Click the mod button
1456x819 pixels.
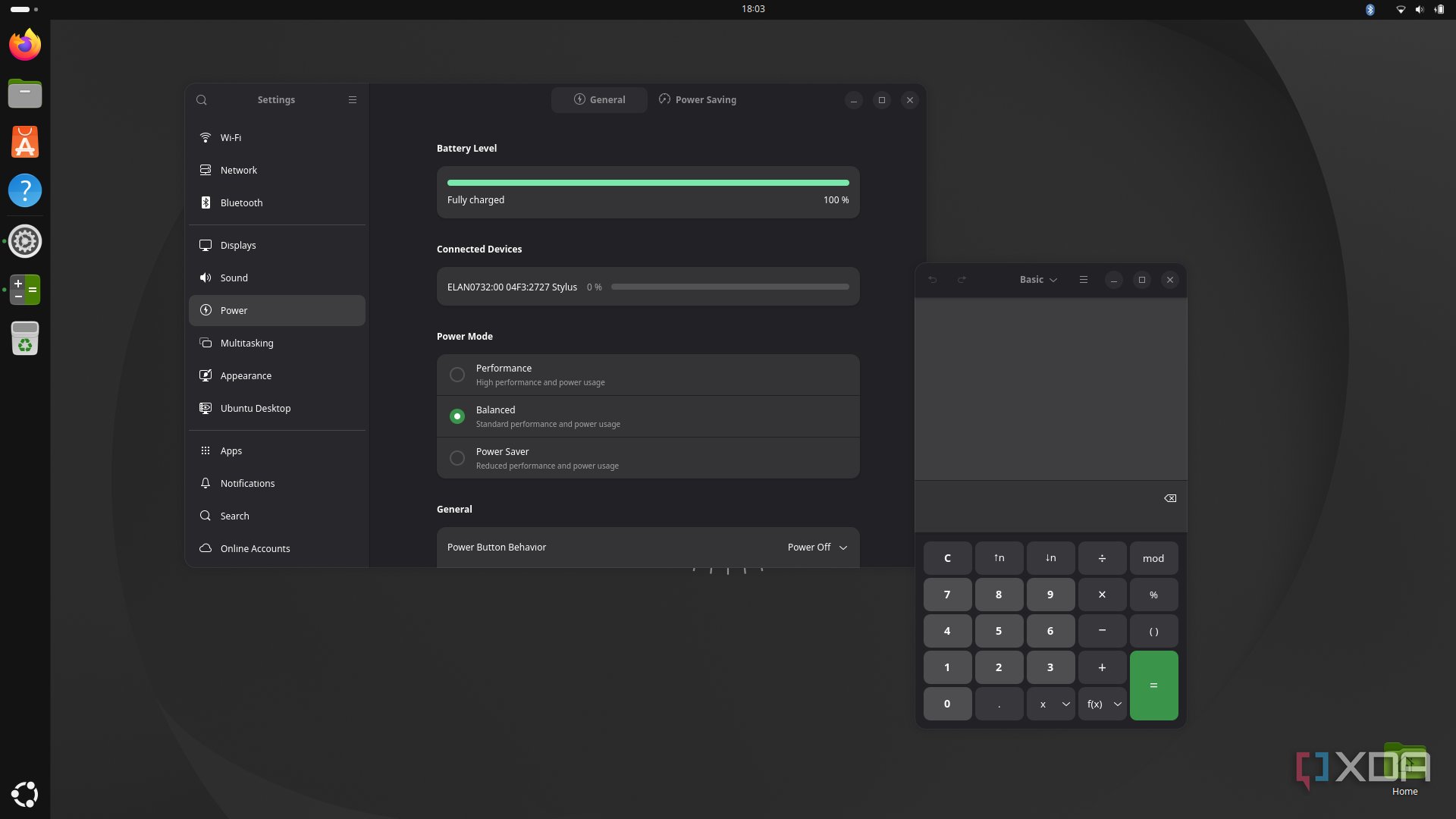[1153, 558]
